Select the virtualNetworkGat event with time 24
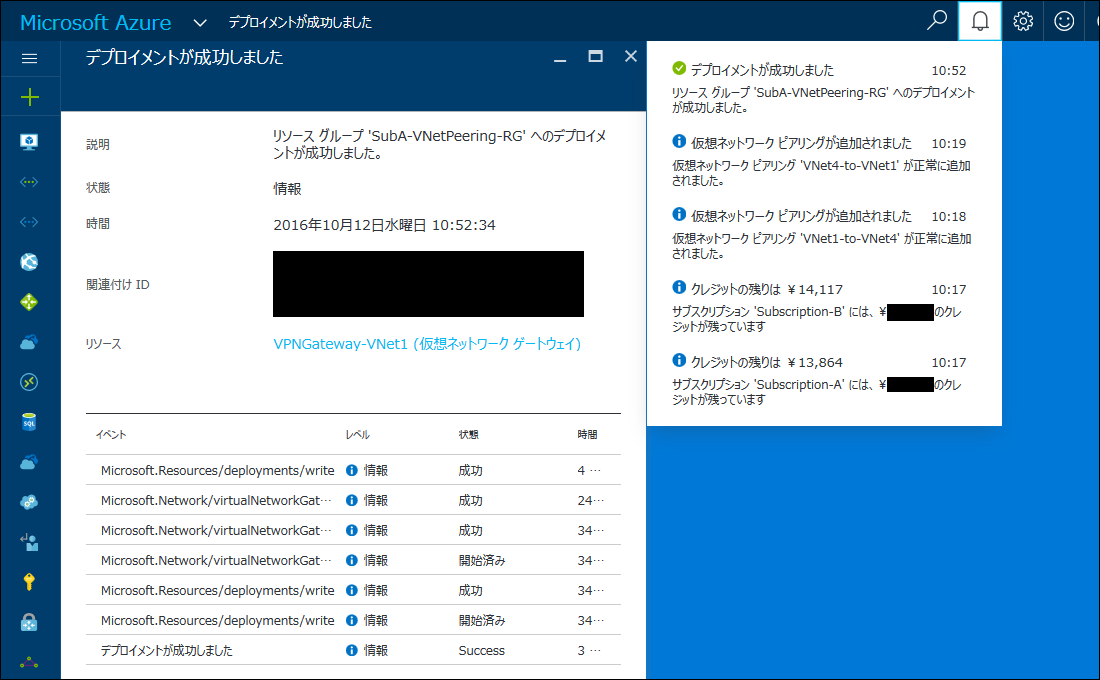This screenshot has height=680, width=1100. coord(354,500)
